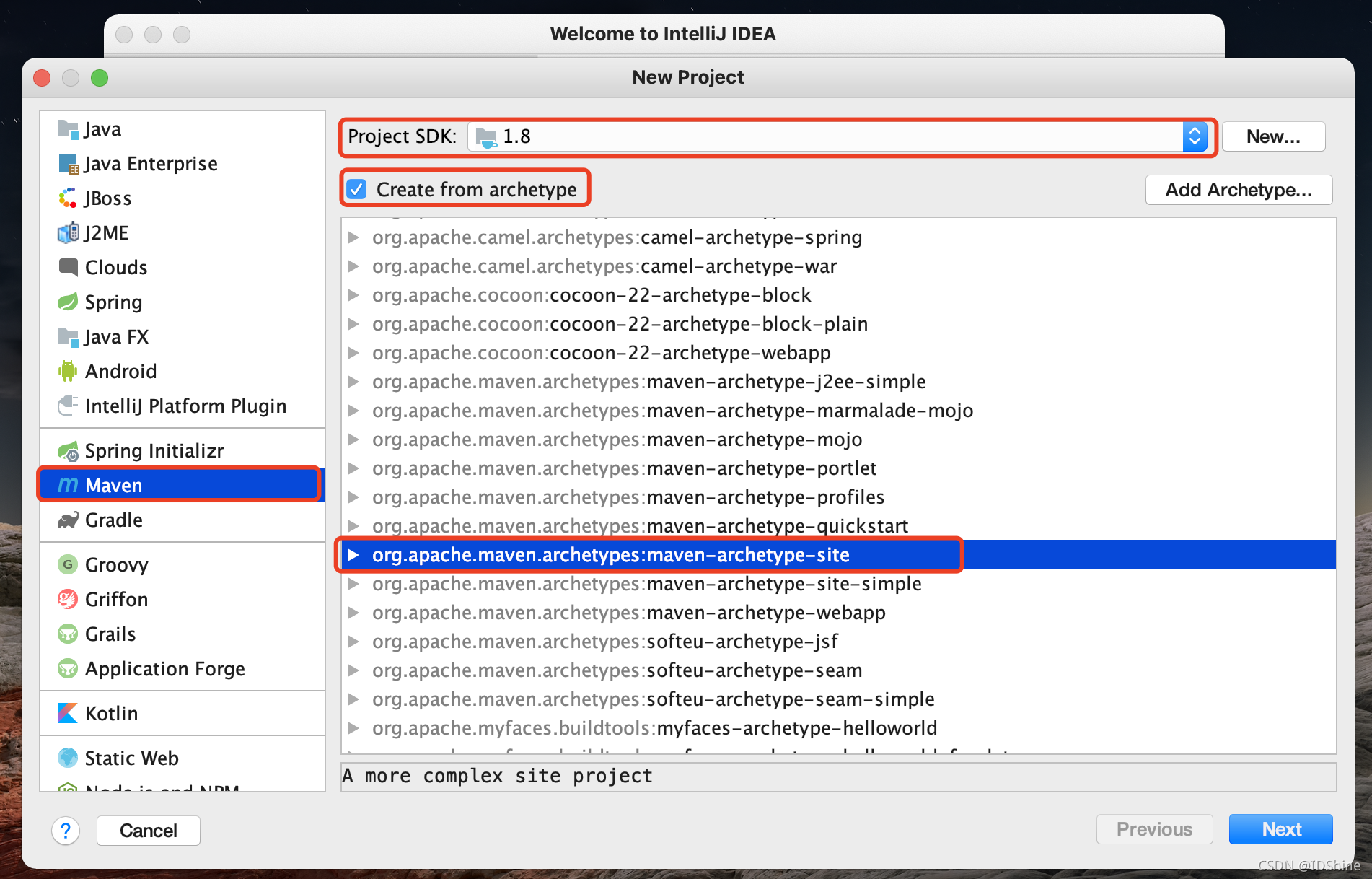Select myfaces-archetype-helloworld row
The width and height of the screenshot is (1372, 879).
[x=838, y=727]
